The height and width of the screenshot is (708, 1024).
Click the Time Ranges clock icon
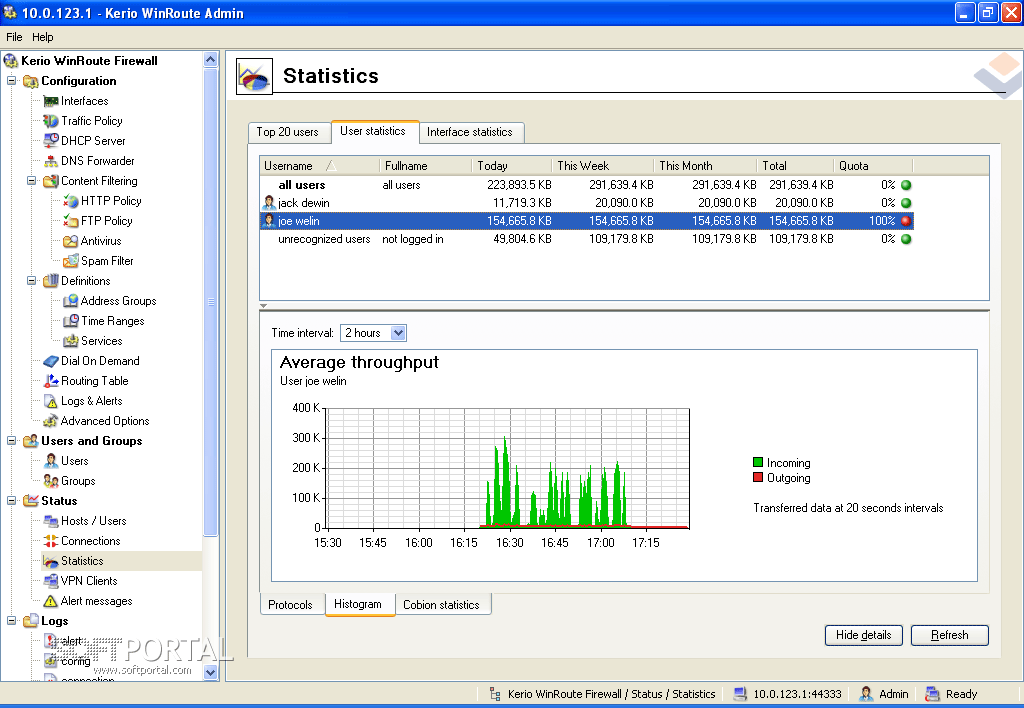tap(71, 321)
